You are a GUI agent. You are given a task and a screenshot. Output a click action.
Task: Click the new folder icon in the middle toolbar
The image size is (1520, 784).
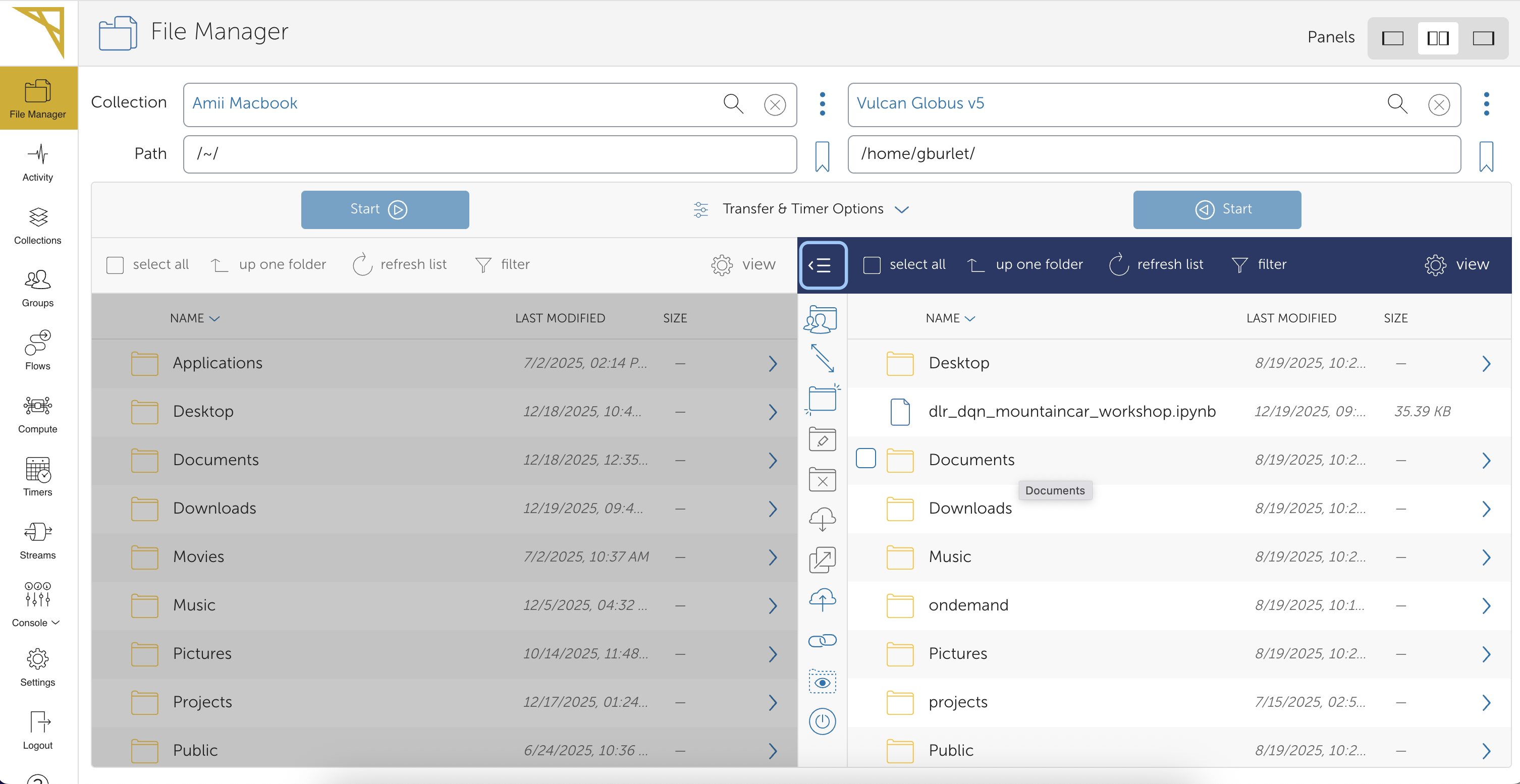[x=822, y=400]
